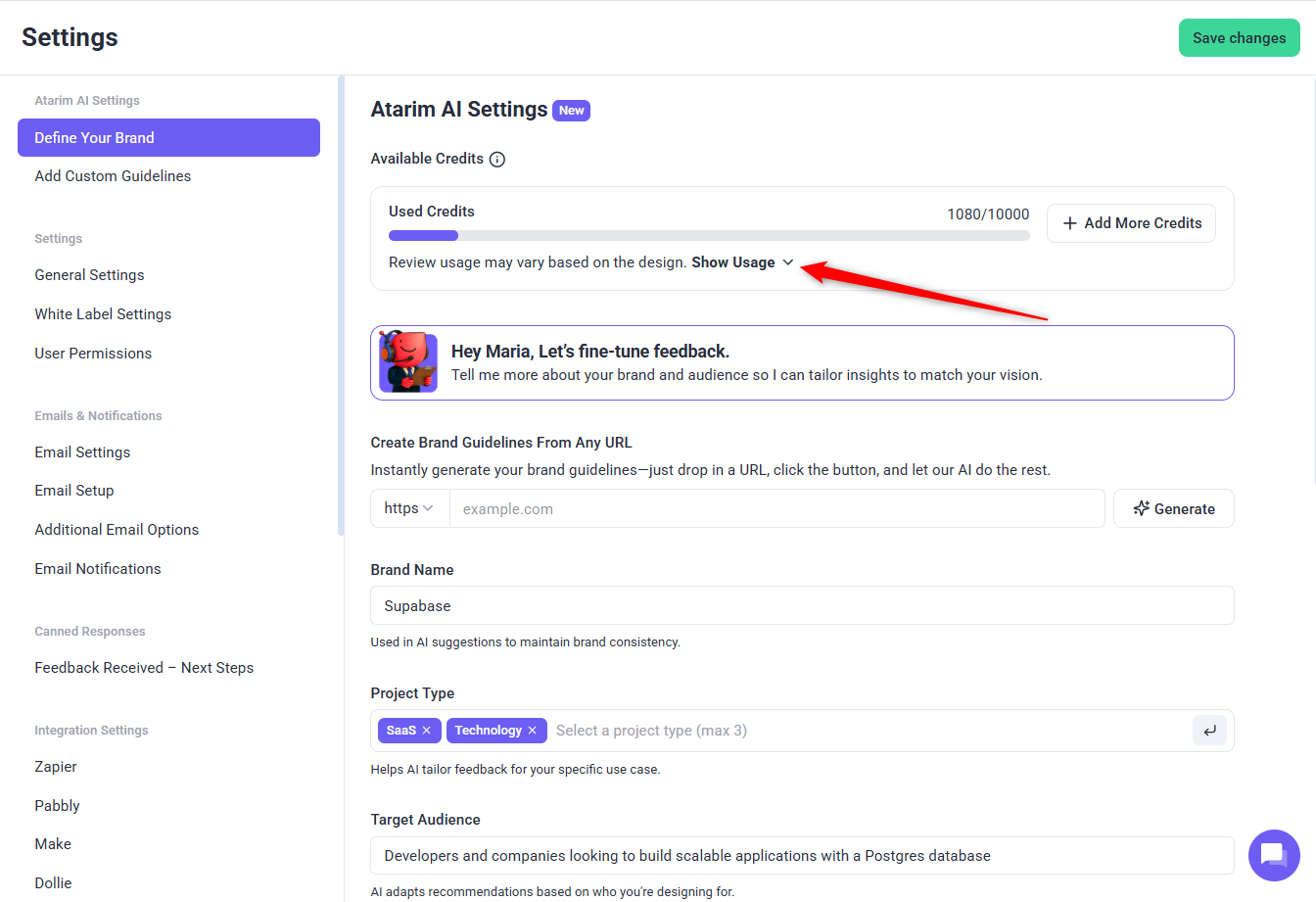The width and height of the screenshot is (1316, 902).
Task: Remove the SaaS project type tag
Action: click(427, 731)
